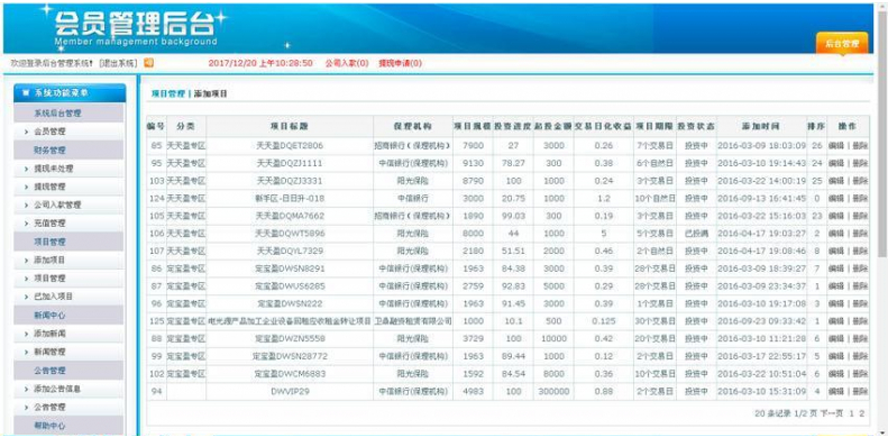The image size is (888, 436).
Task: Expand the arrow beside 公司入款管理
Action: pyautogui.click(x=26, y=205)
